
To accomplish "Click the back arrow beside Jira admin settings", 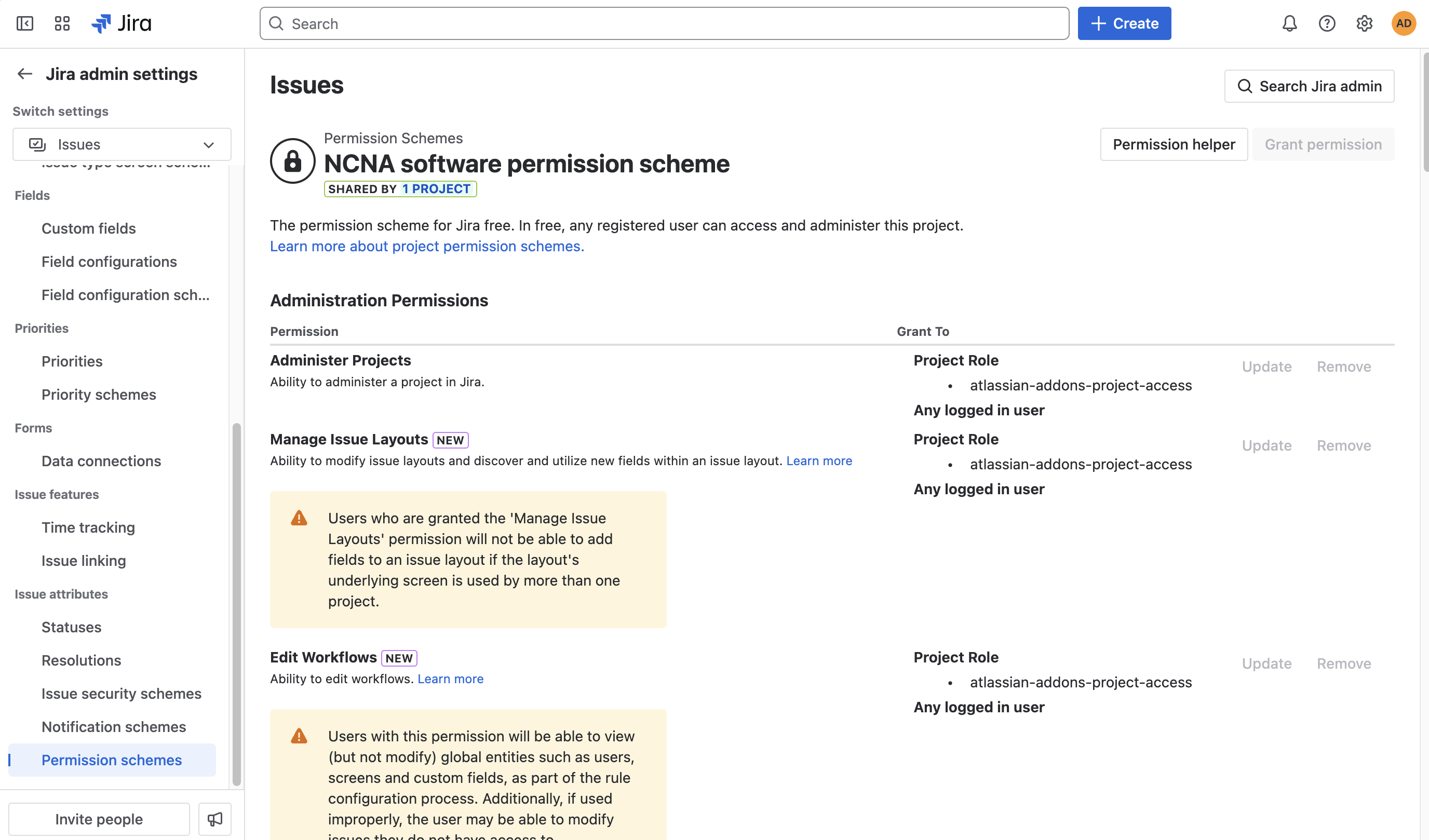I will [25, 74].
